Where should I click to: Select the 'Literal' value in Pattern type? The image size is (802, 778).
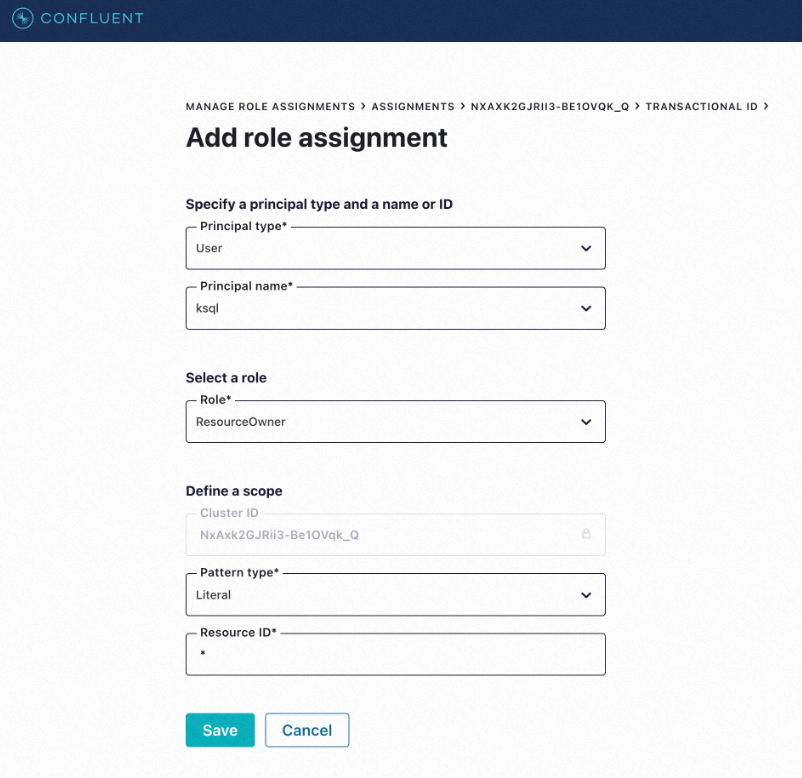214,595
